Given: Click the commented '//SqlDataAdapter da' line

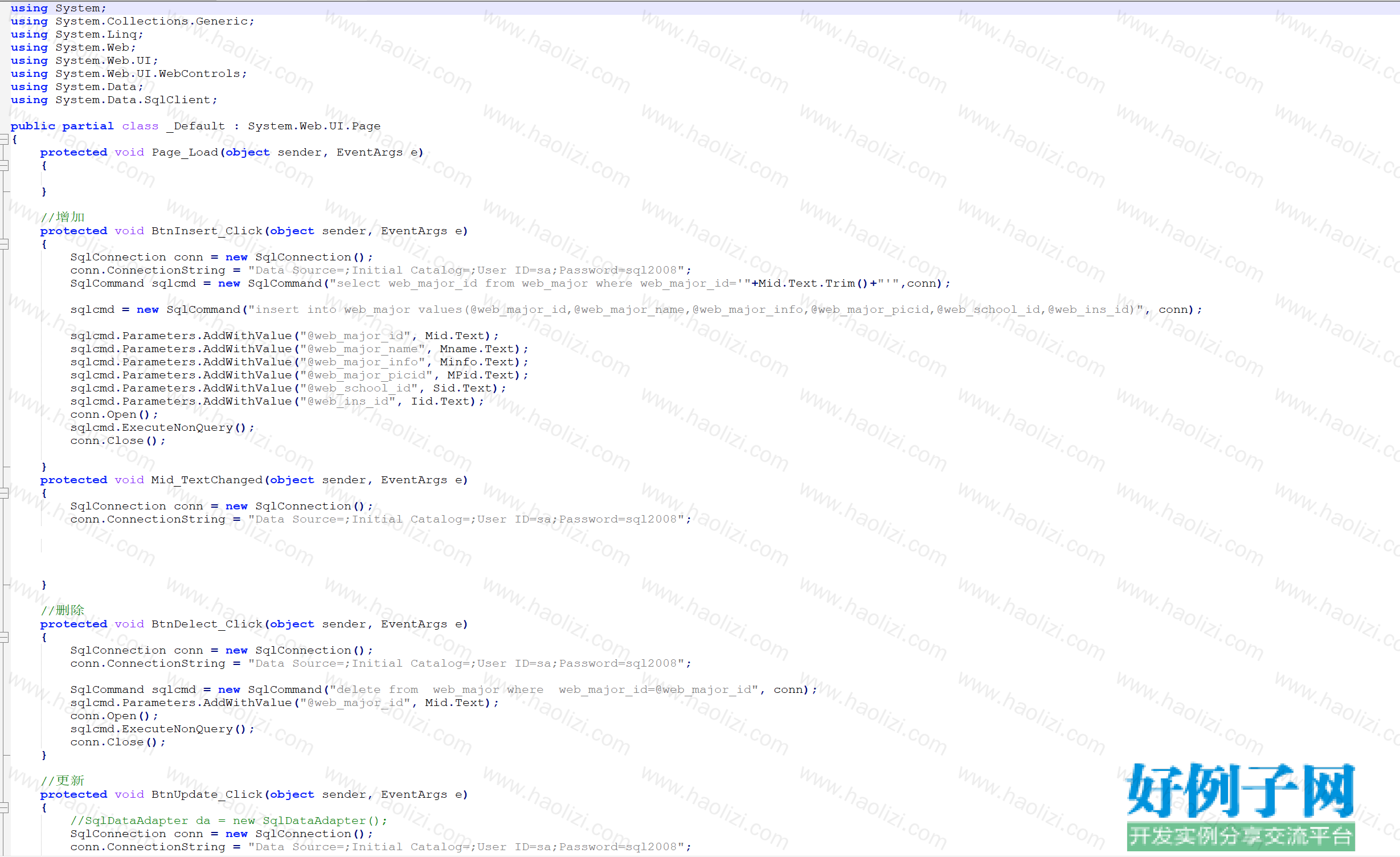Looking at the screenshot, I should click(228, 821).
